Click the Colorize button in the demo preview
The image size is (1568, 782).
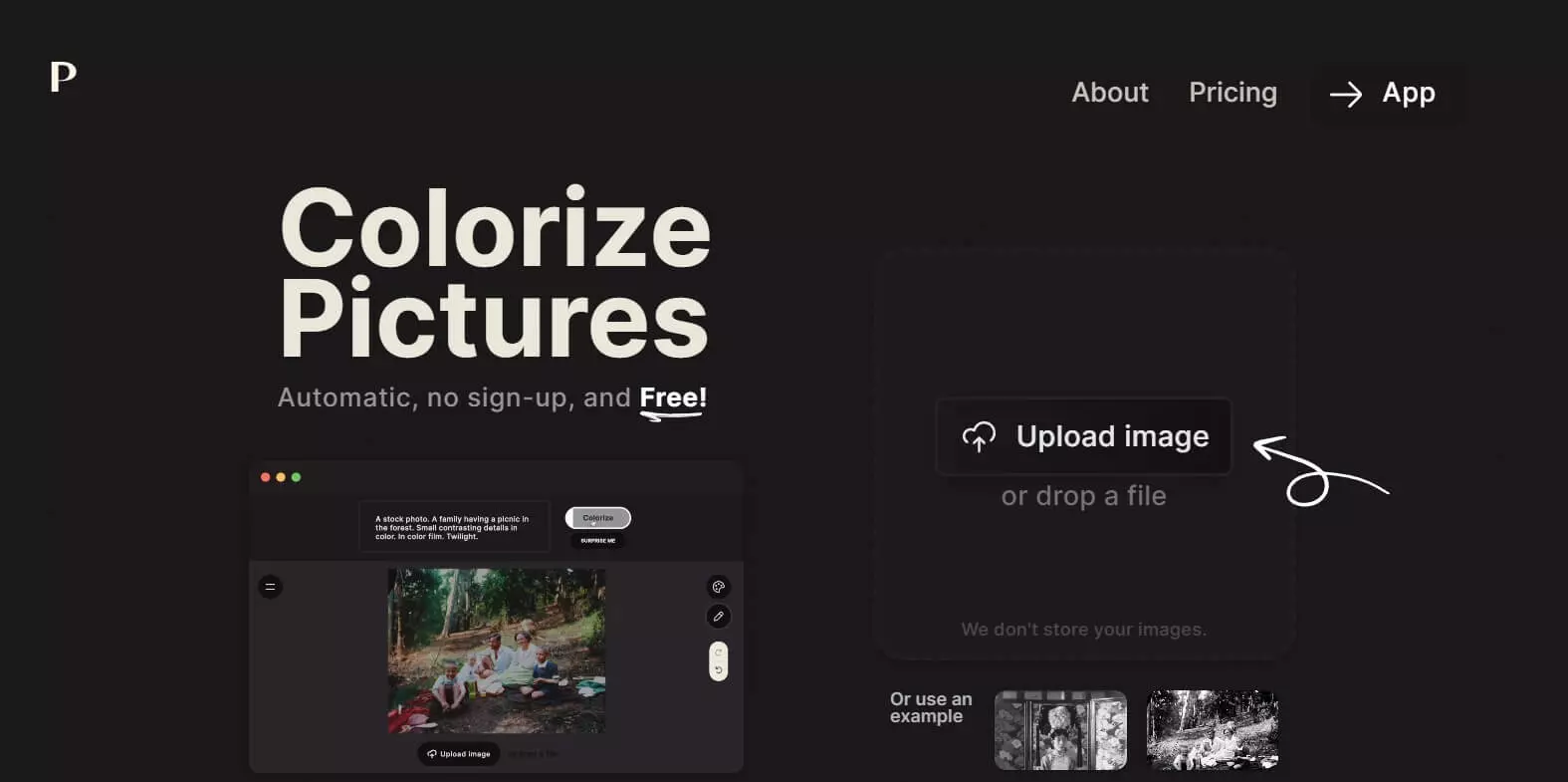pyautogui.click(x=598, y=518)
